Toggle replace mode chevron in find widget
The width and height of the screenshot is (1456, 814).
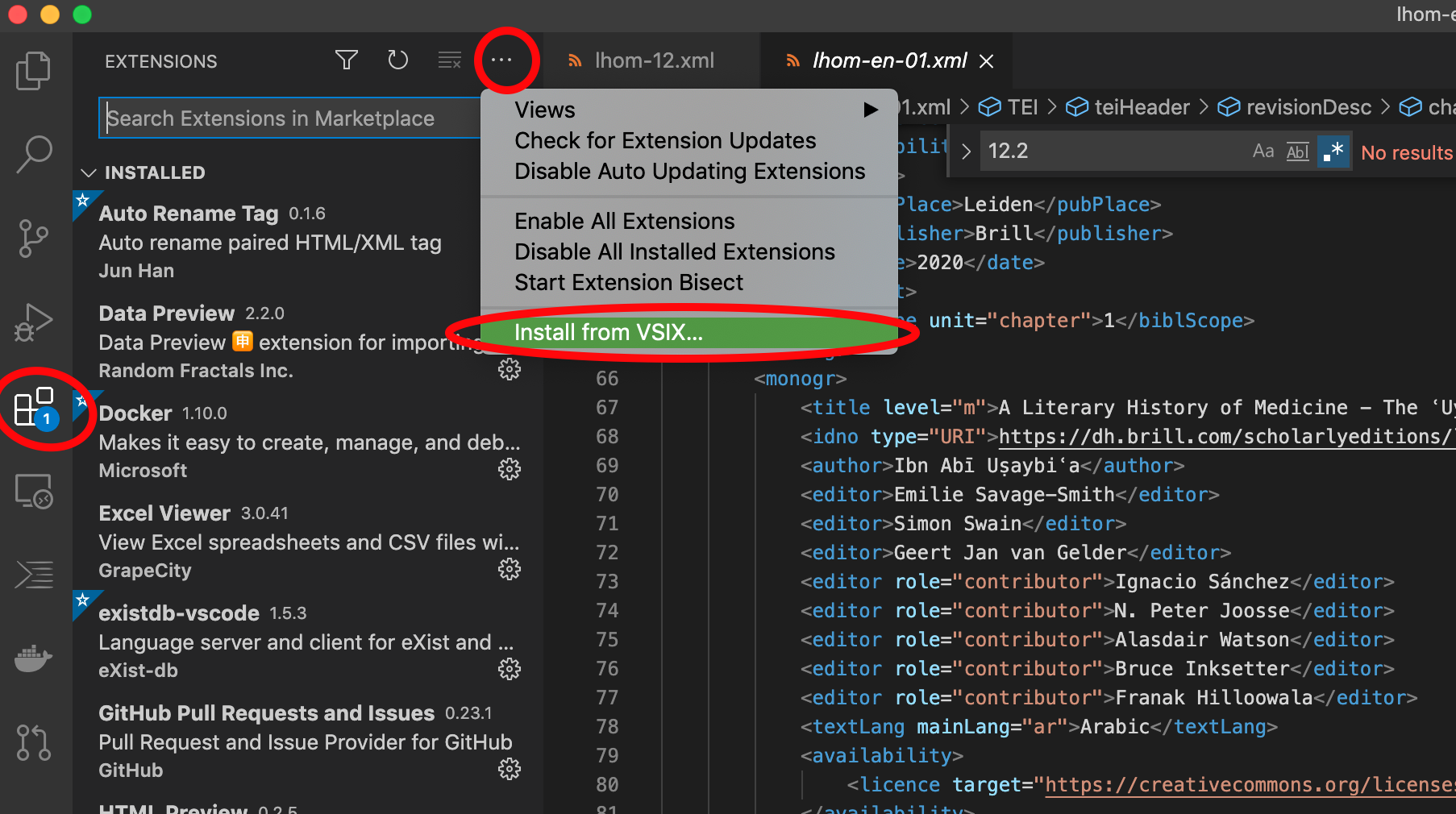(x=966, y=152)
